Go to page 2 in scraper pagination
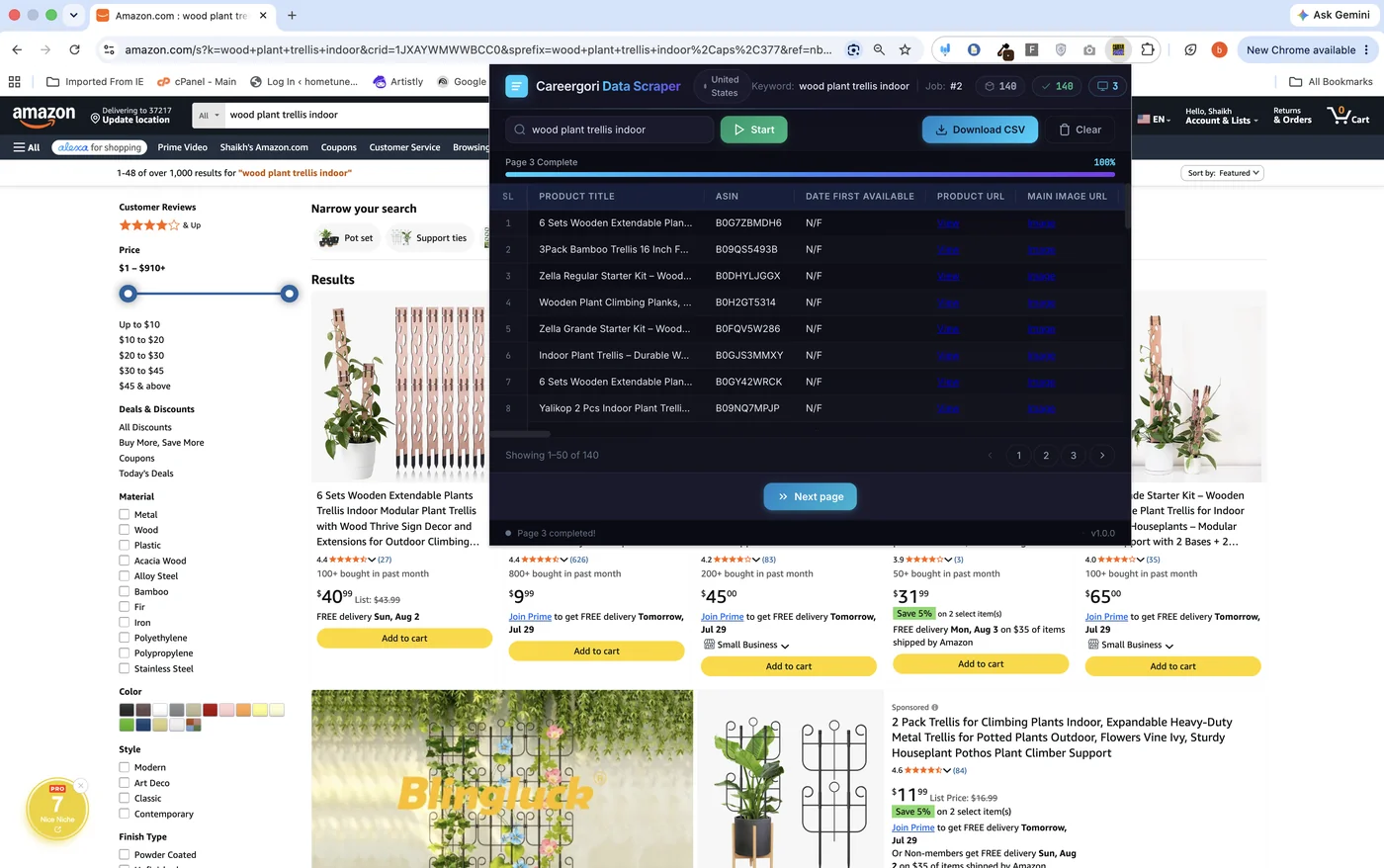Screen dimensions: 1384x868 coord(1046,456)
